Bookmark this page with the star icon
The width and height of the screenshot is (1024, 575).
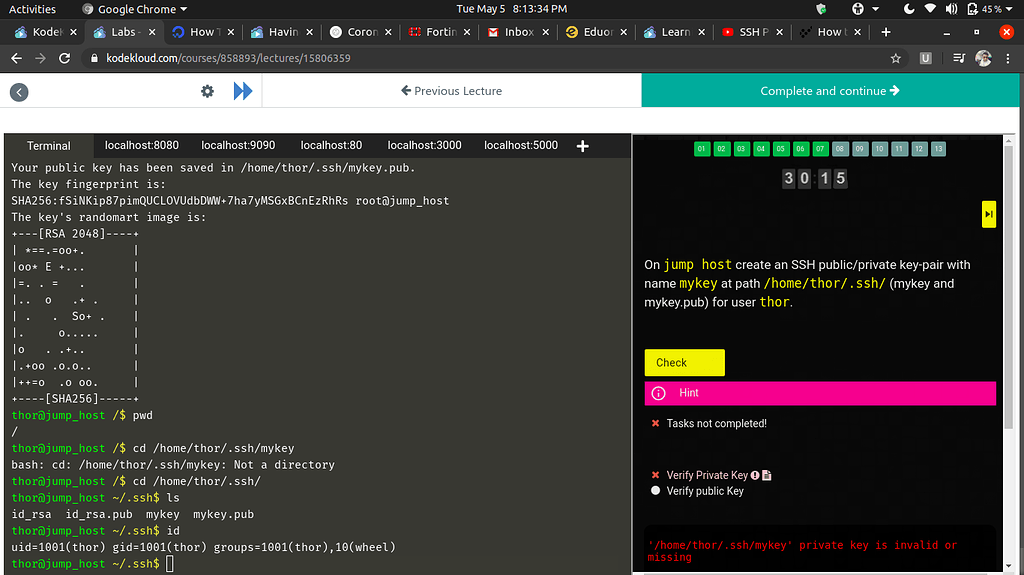click(x=896, y=59)
